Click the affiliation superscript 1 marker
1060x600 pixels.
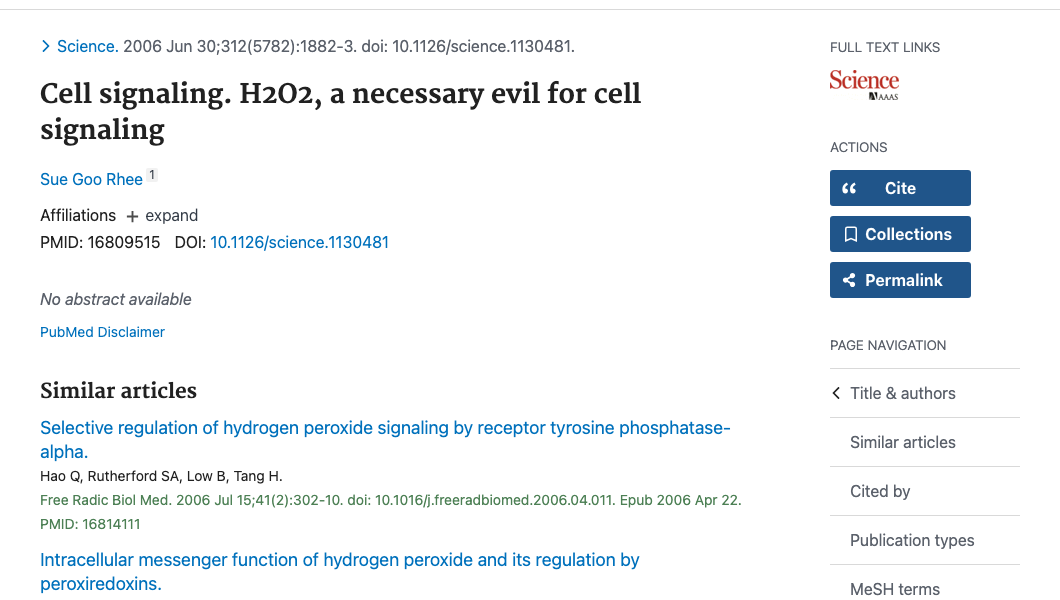(x=151, y=172)
